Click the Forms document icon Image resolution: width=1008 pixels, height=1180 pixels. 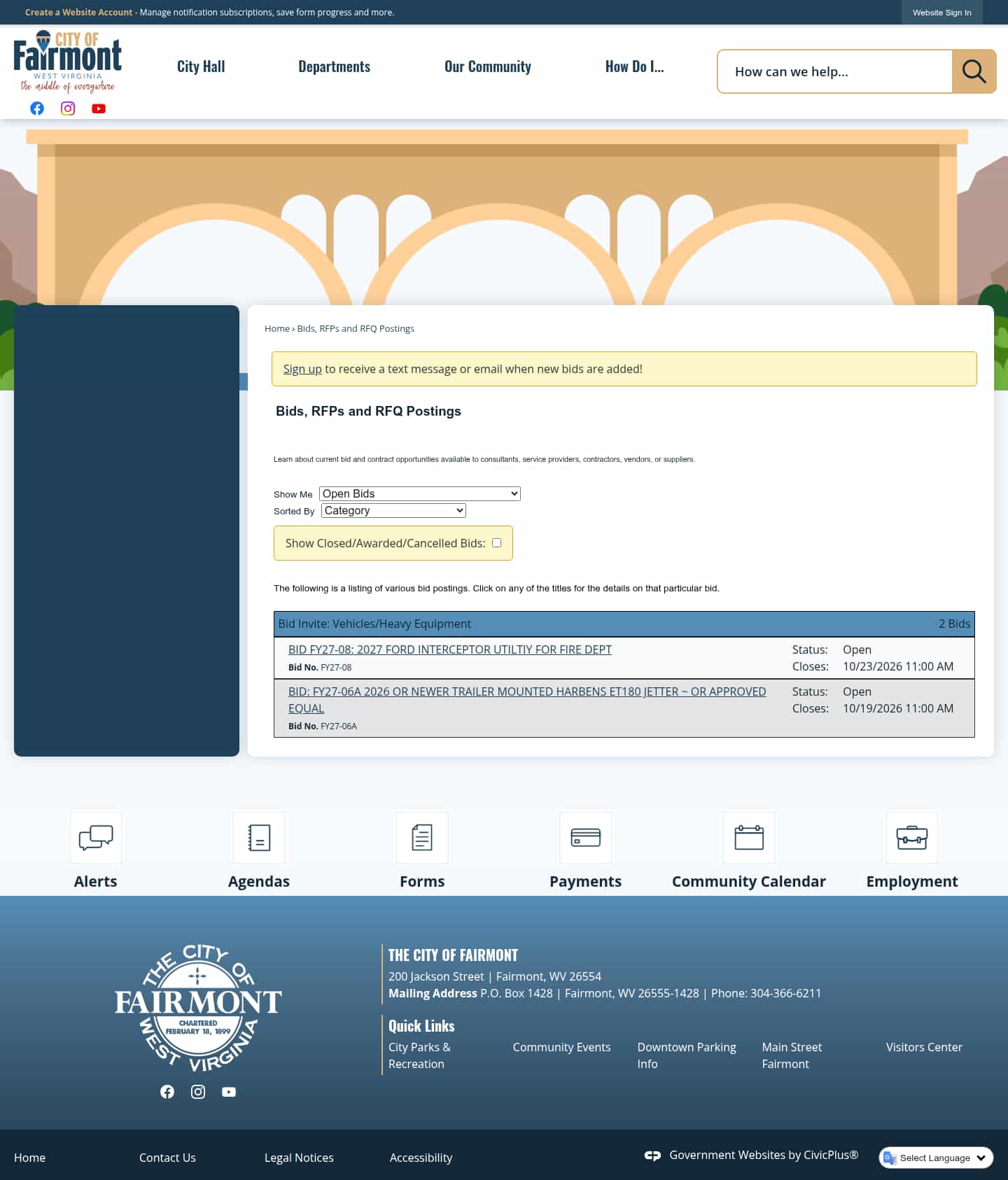coord(422,837)
